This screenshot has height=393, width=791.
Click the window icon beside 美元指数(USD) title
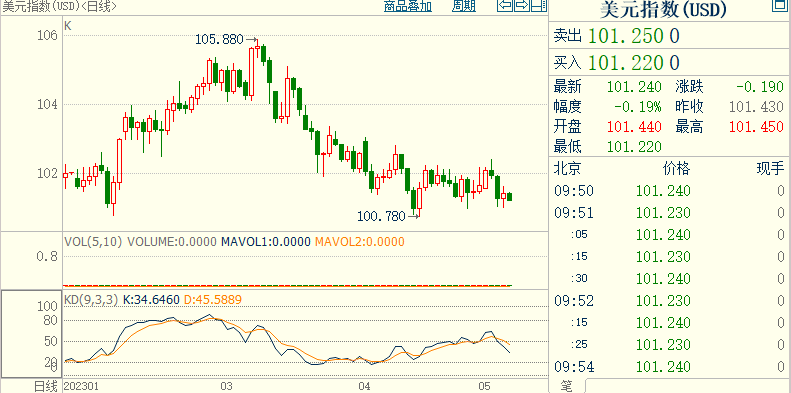point(781,6)
